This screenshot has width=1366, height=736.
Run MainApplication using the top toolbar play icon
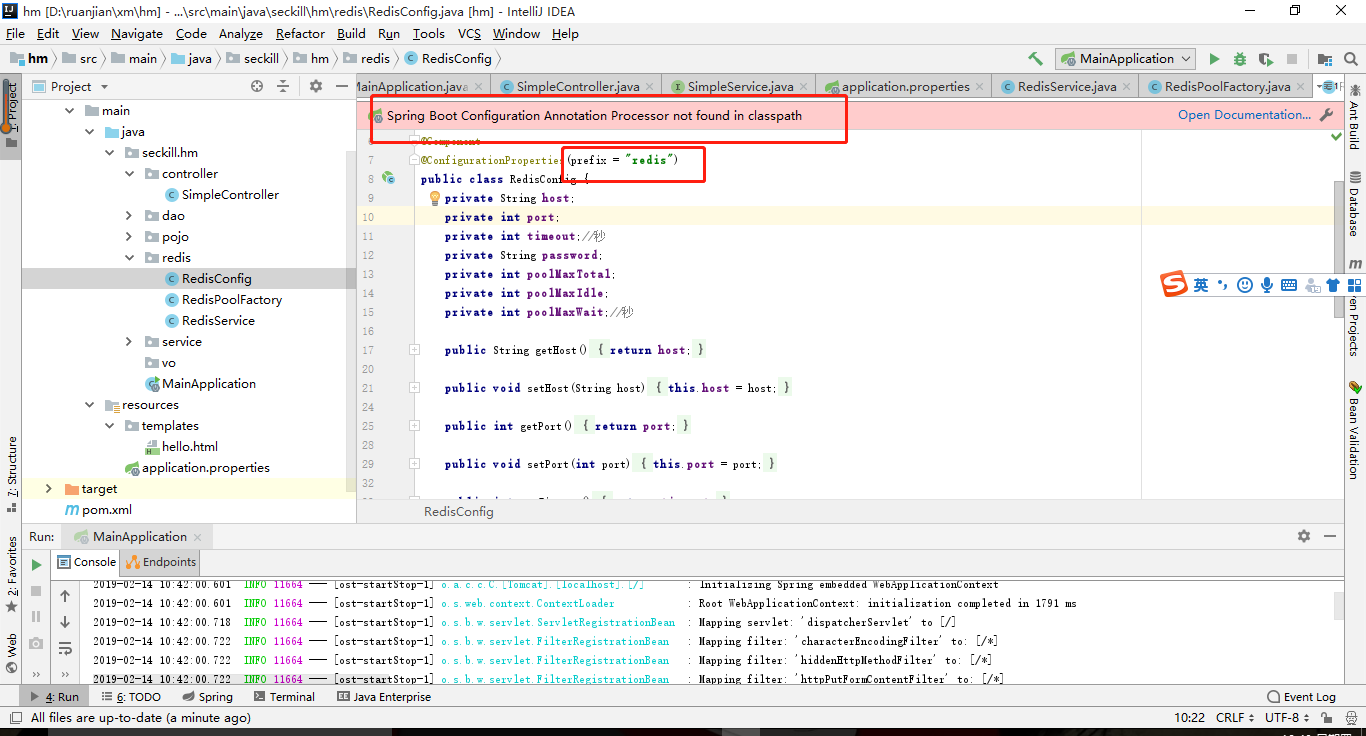pos(1214,59)
